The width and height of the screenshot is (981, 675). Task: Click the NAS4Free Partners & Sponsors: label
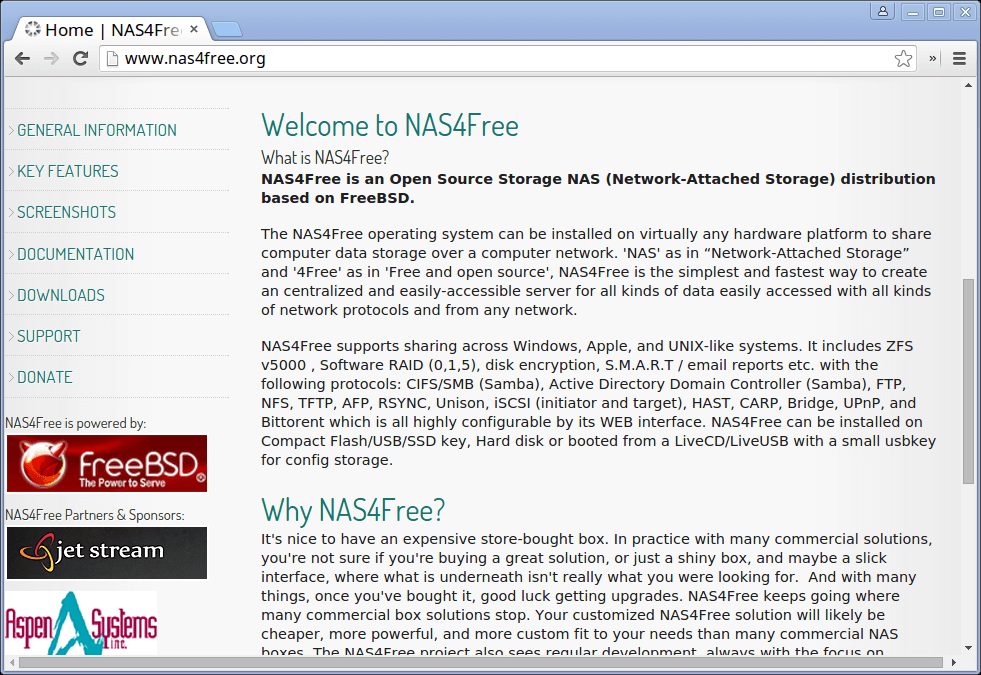click(x=95, y=515)
